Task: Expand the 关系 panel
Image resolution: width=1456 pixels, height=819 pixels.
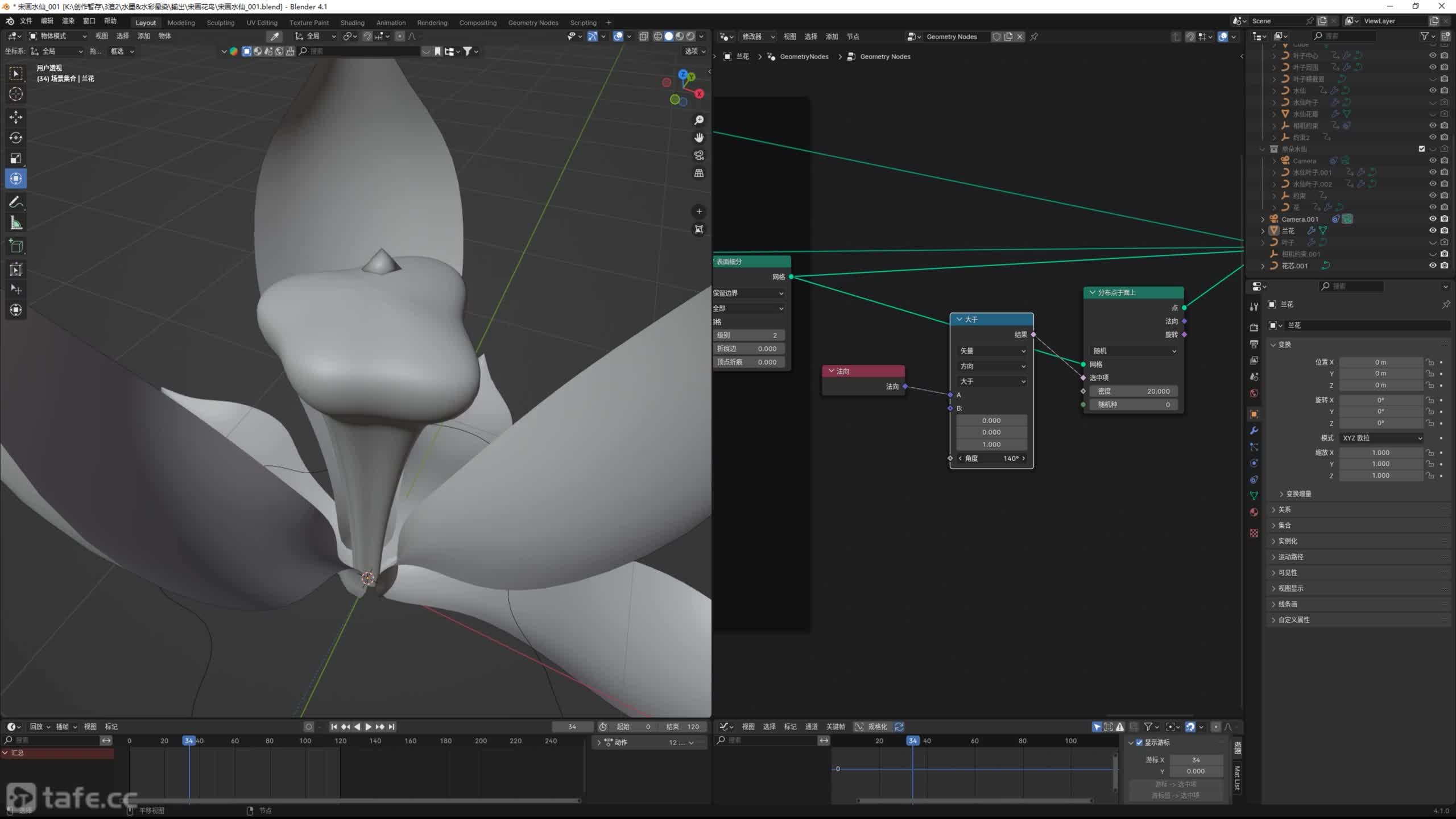Action: [1285, 510]
